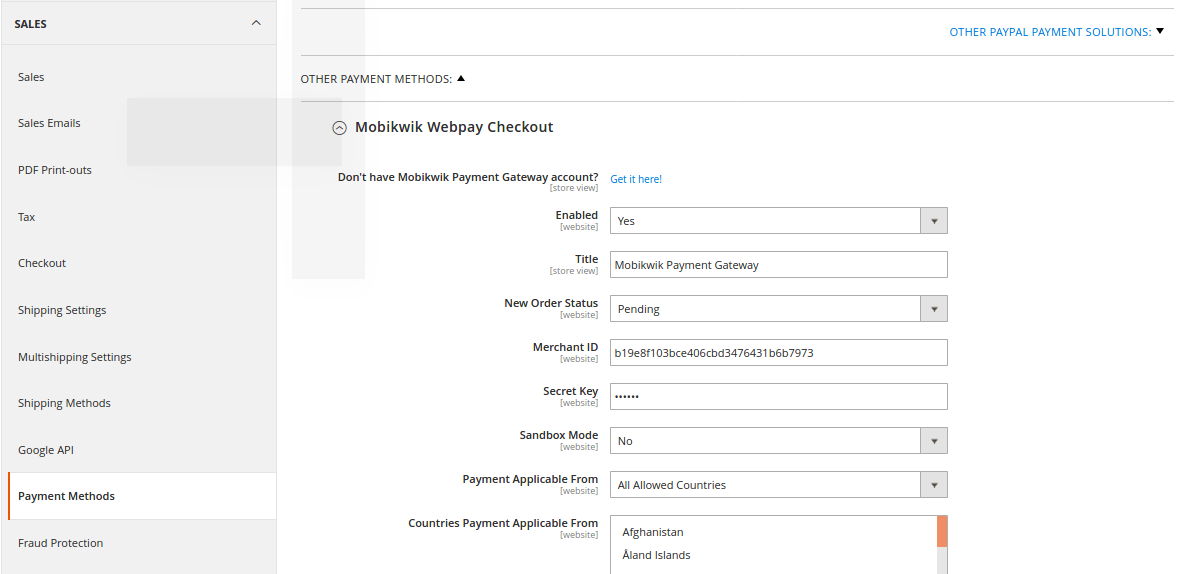This screenshot has width=1181, height=574.
Task: Open Tax settings
Action: tap(26, 216)
